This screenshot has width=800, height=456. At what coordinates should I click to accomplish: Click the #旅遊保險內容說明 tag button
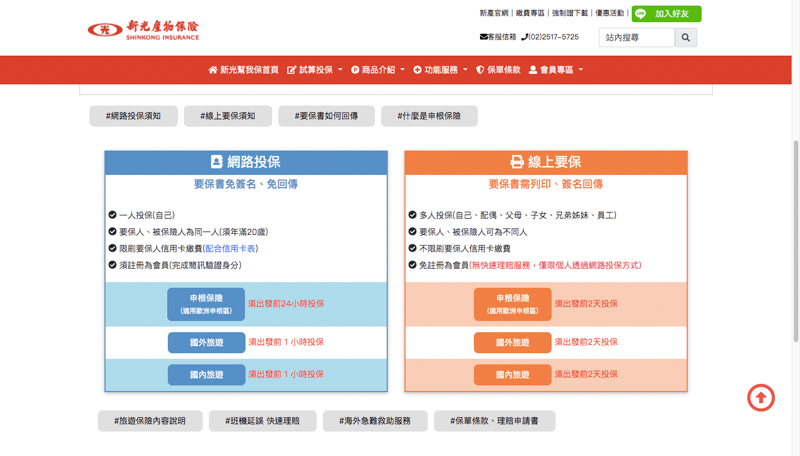[150, 421]
